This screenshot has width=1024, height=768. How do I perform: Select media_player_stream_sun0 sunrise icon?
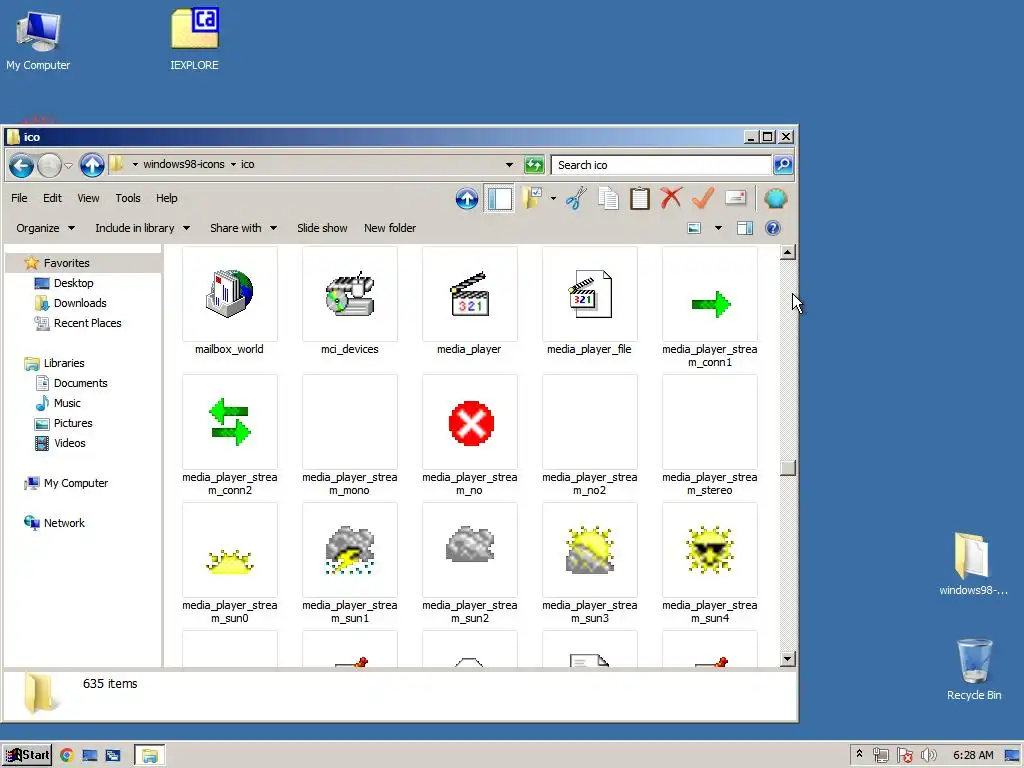pyautogui.click(x=230, y=563)
